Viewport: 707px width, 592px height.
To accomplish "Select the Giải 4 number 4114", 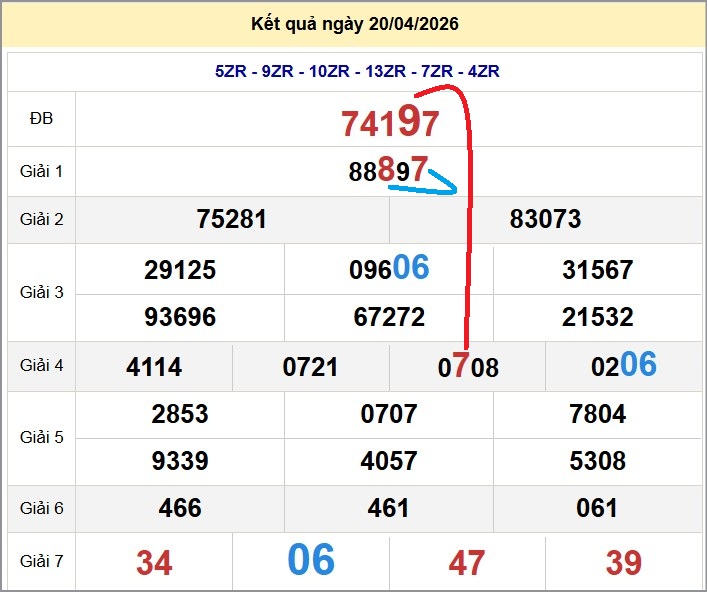I will (154, 367).
